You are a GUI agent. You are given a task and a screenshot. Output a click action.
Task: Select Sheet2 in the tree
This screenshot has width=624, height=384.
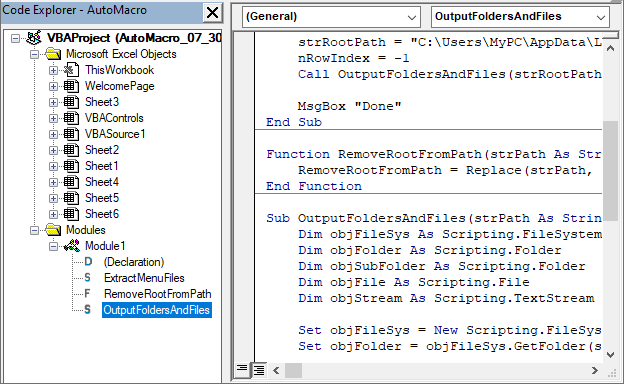[x=102, y=150]
